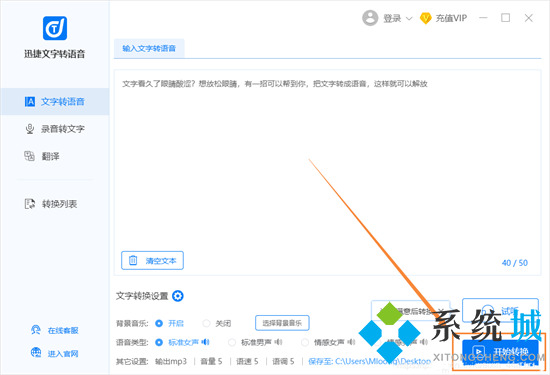550x375 pixels.
Task: Preview 情感女声 with its speaker icon
Action: coord(351,342)
